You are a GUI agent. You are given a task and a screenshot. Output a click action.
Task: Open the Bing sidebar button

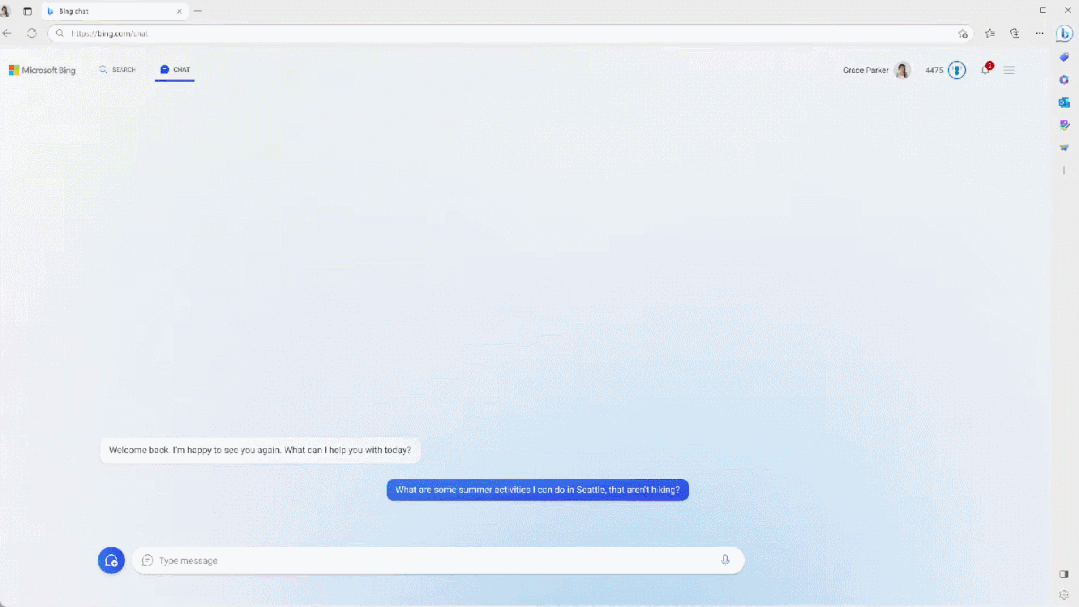click(x=1065, y=33)
